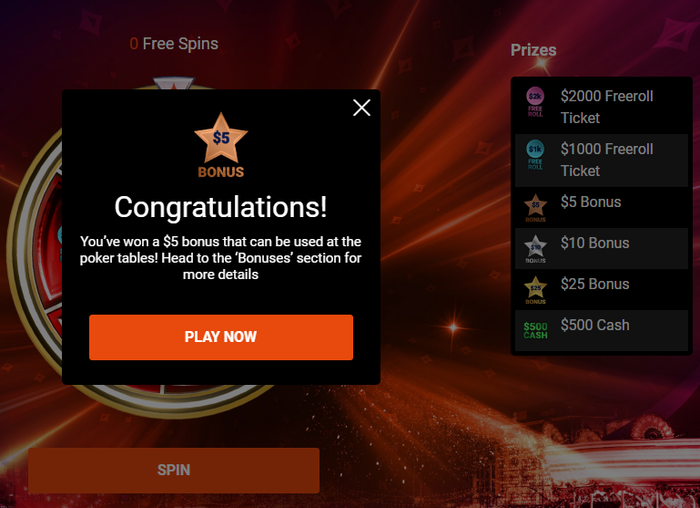Select the $500 Cash prize label

(595, 325)
